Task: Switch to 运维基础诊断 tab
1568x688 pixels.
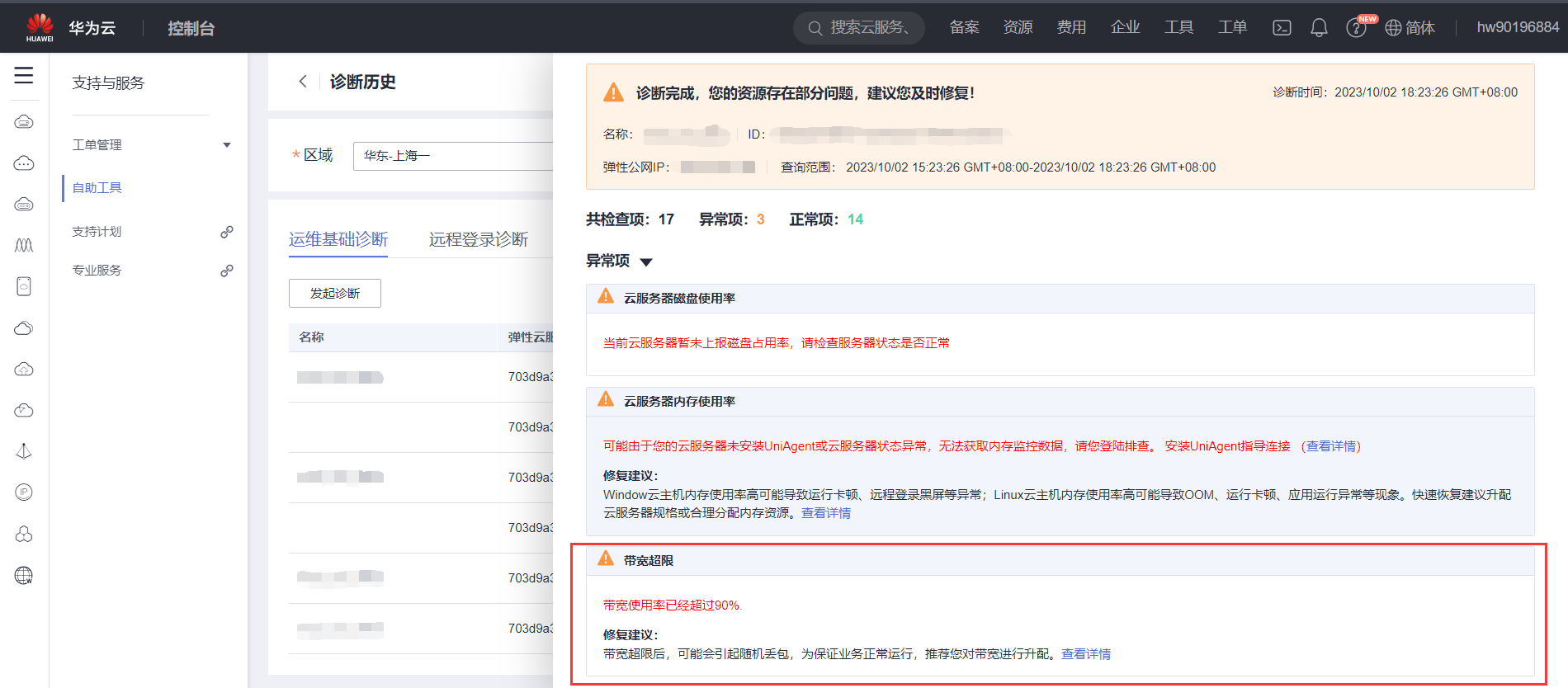Action: tap(338, 239)
